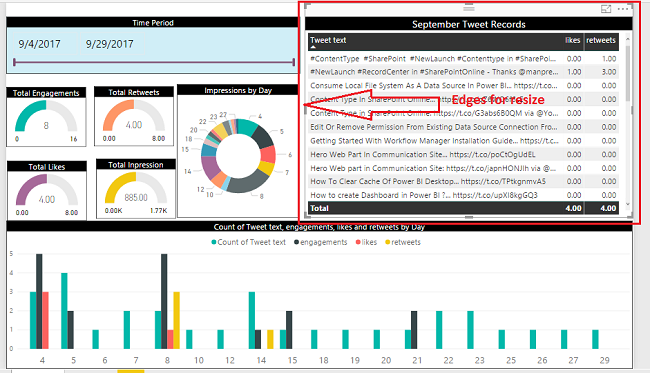Click the table scrollbar up arrow
The height and width of the screenshot is (373, 650).
click(x=628, y=39)
